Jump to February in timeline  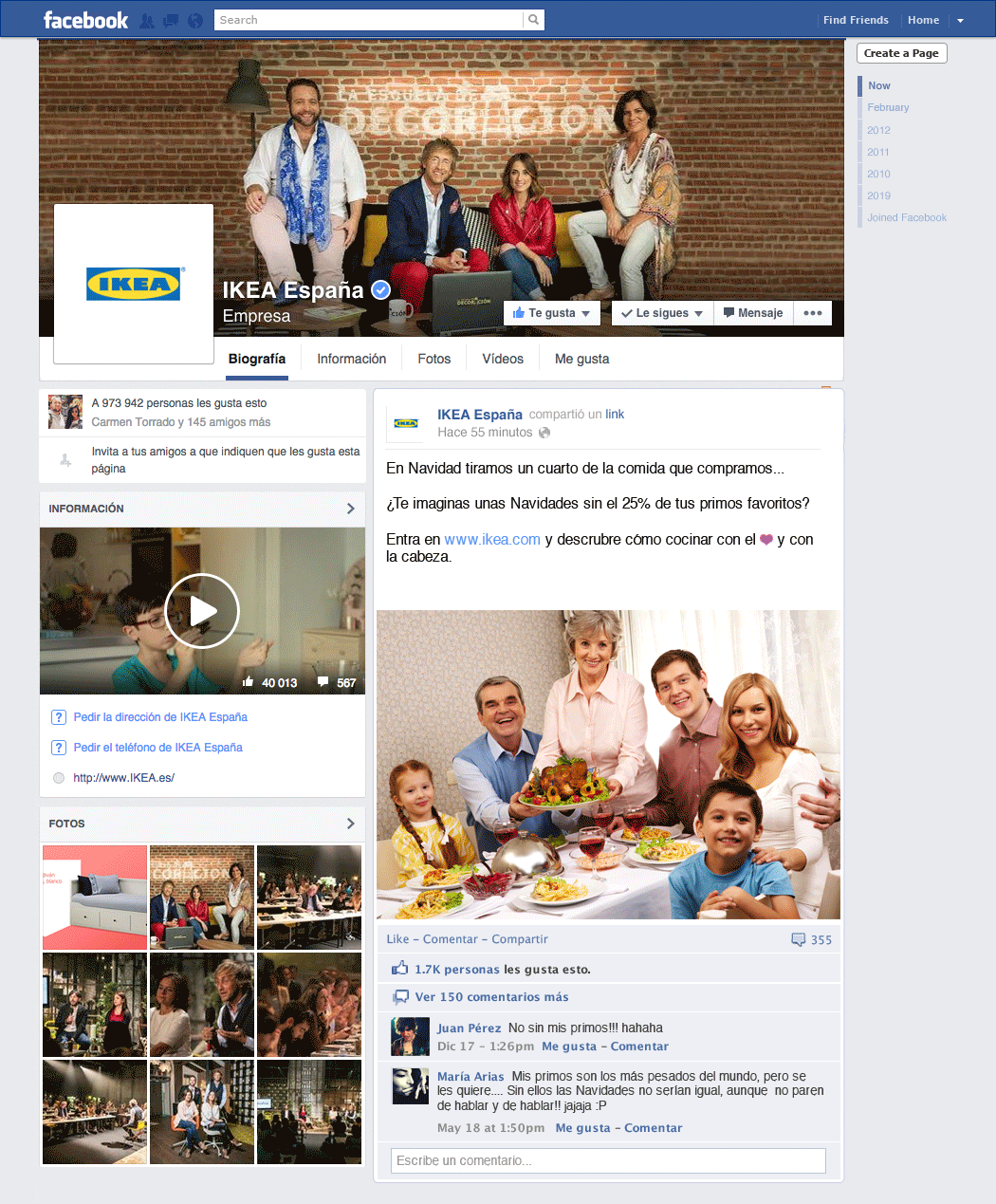[888, 107]
